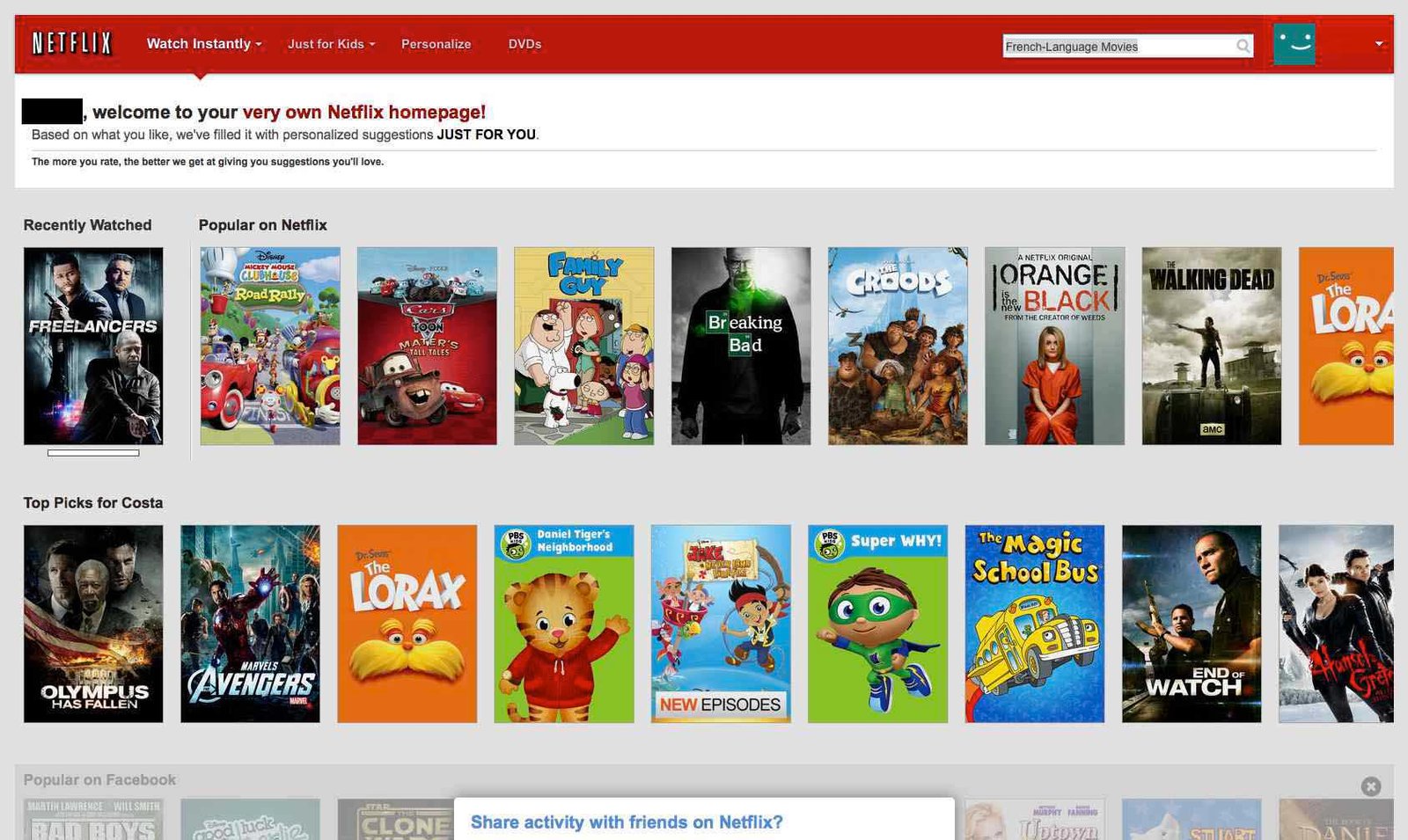The image size is (1408, 840).
Task: Open Clone Wars poster in Facebook row
Action: point(396,820)
